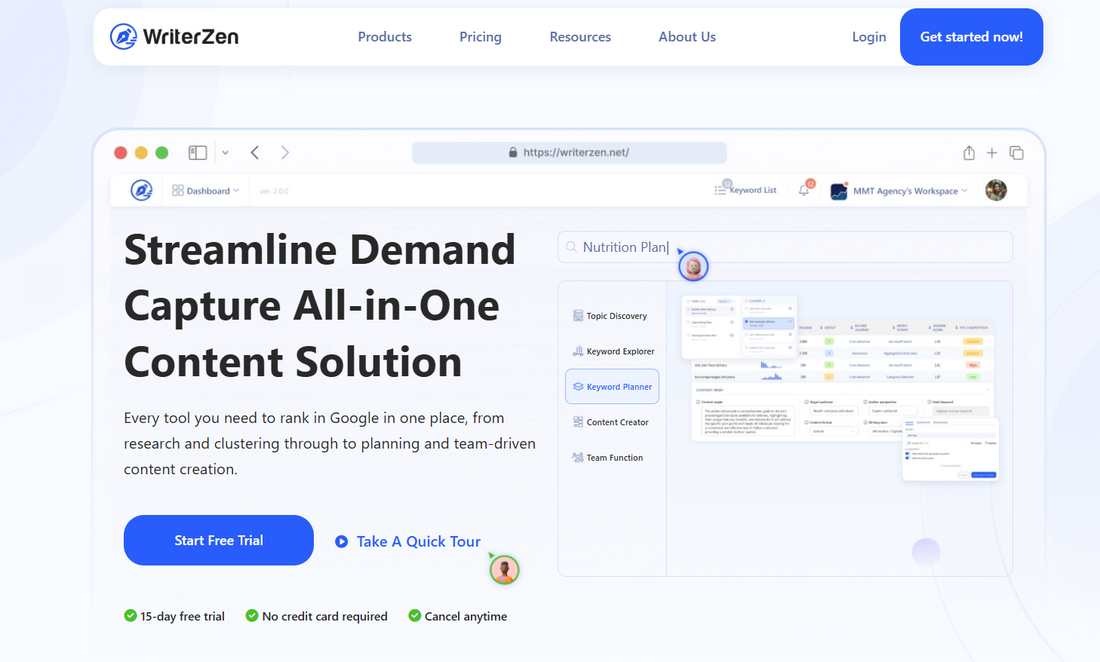Image resolution: width=1100 pixels, height=662 pixels.
Task: Select the Topic Discovery tool
Action: click(611, 315)
